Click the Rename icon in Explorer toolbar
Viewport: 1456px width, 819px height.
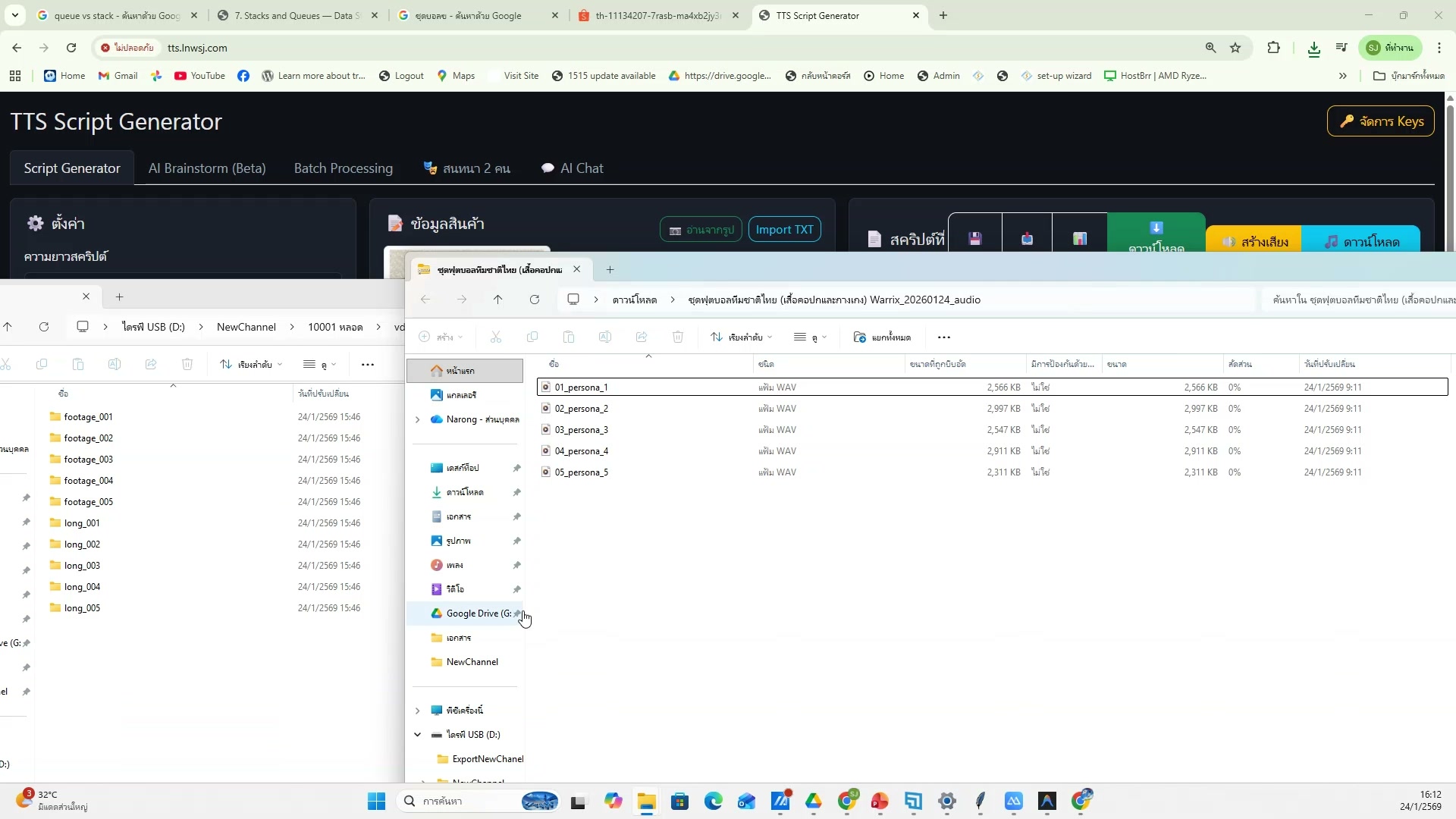605,337
